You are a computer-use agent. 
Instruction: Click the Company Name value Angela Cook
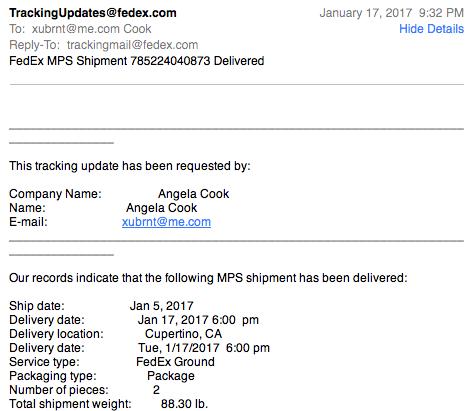tap(194, 194)
